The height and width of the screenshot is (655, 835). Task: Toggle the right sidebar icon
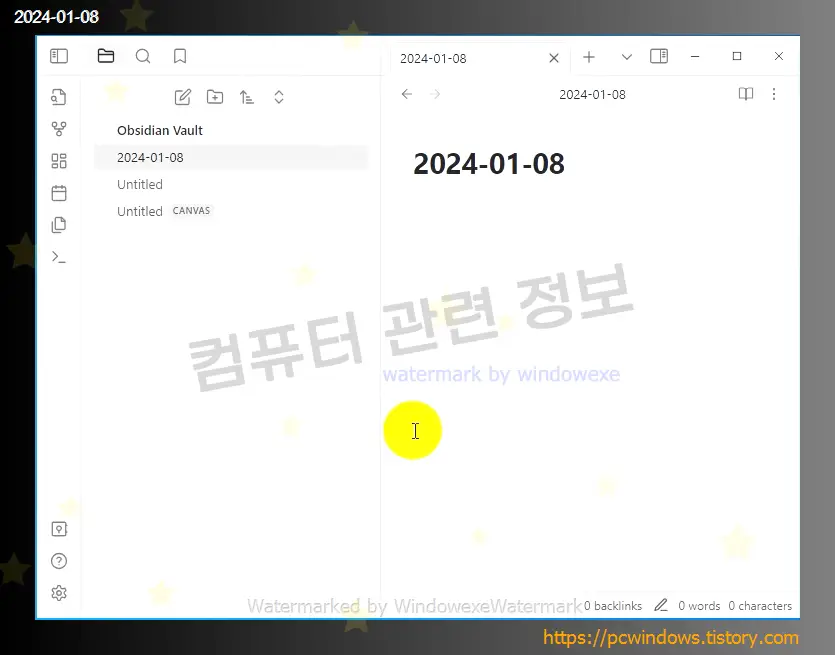[659, 56]
